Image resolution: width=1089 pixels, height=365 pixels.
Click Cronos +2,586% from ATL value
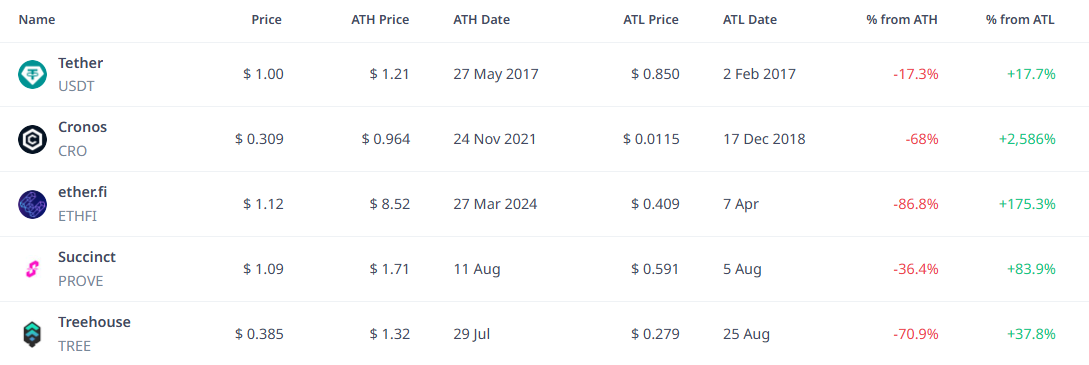1027,139
